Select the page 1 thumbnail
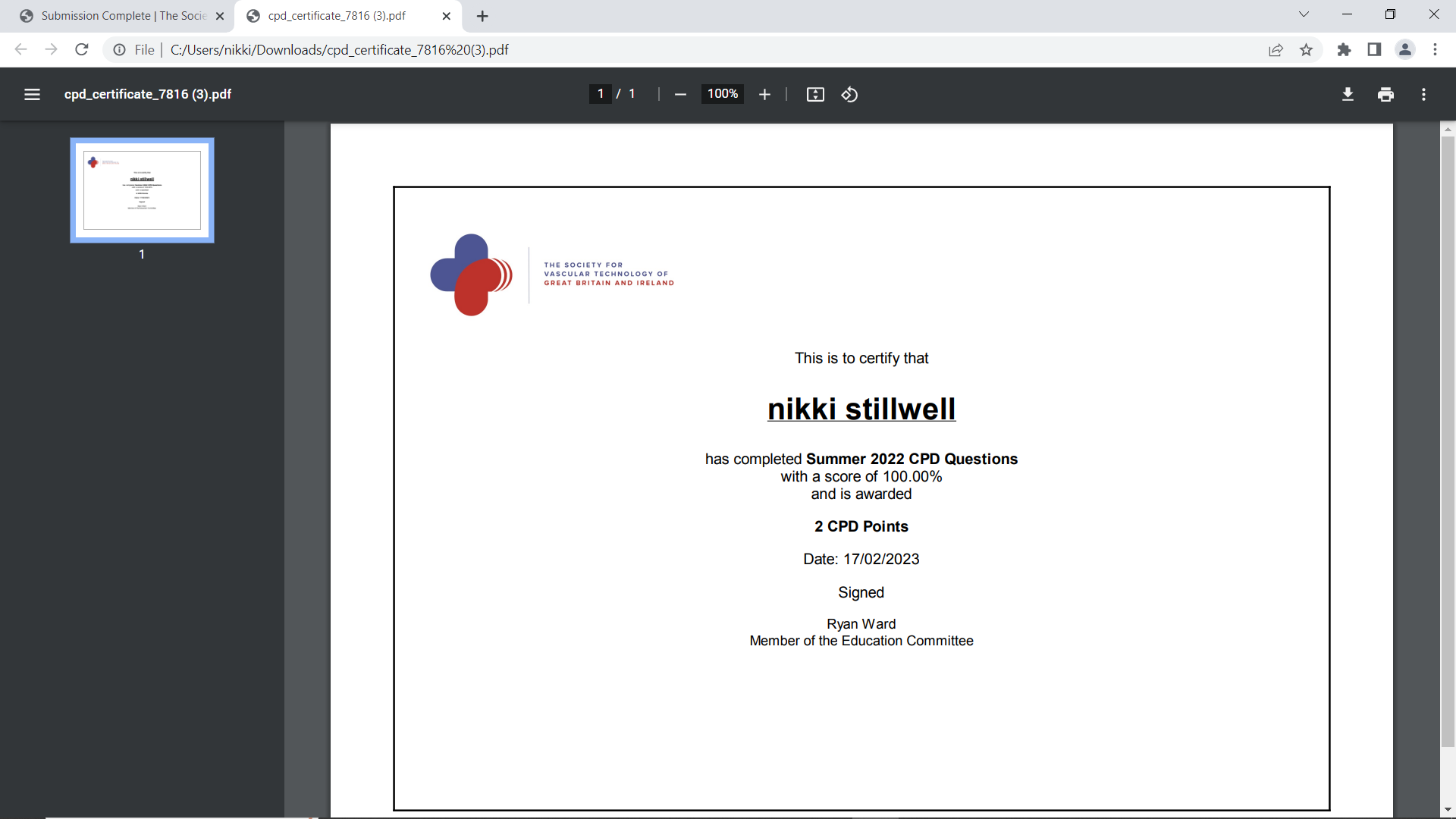Image resolution: width=1456 pixels, height=819 pixels. 142,190
